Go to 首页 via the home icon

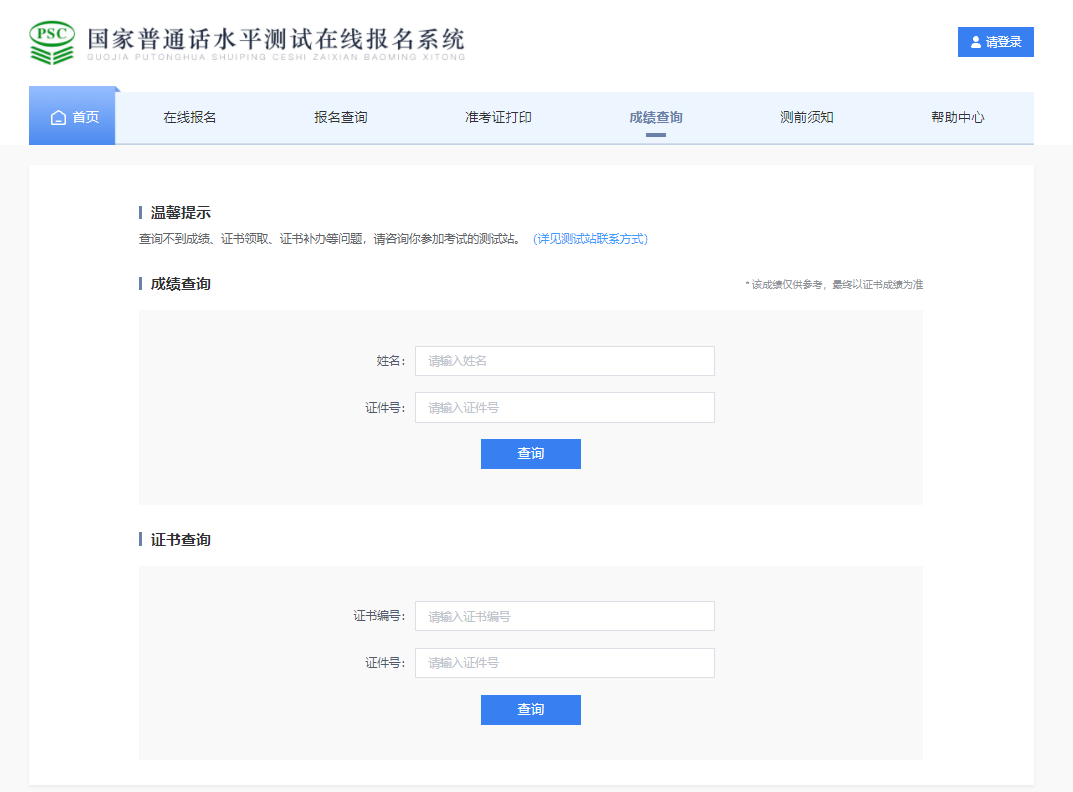59,118
